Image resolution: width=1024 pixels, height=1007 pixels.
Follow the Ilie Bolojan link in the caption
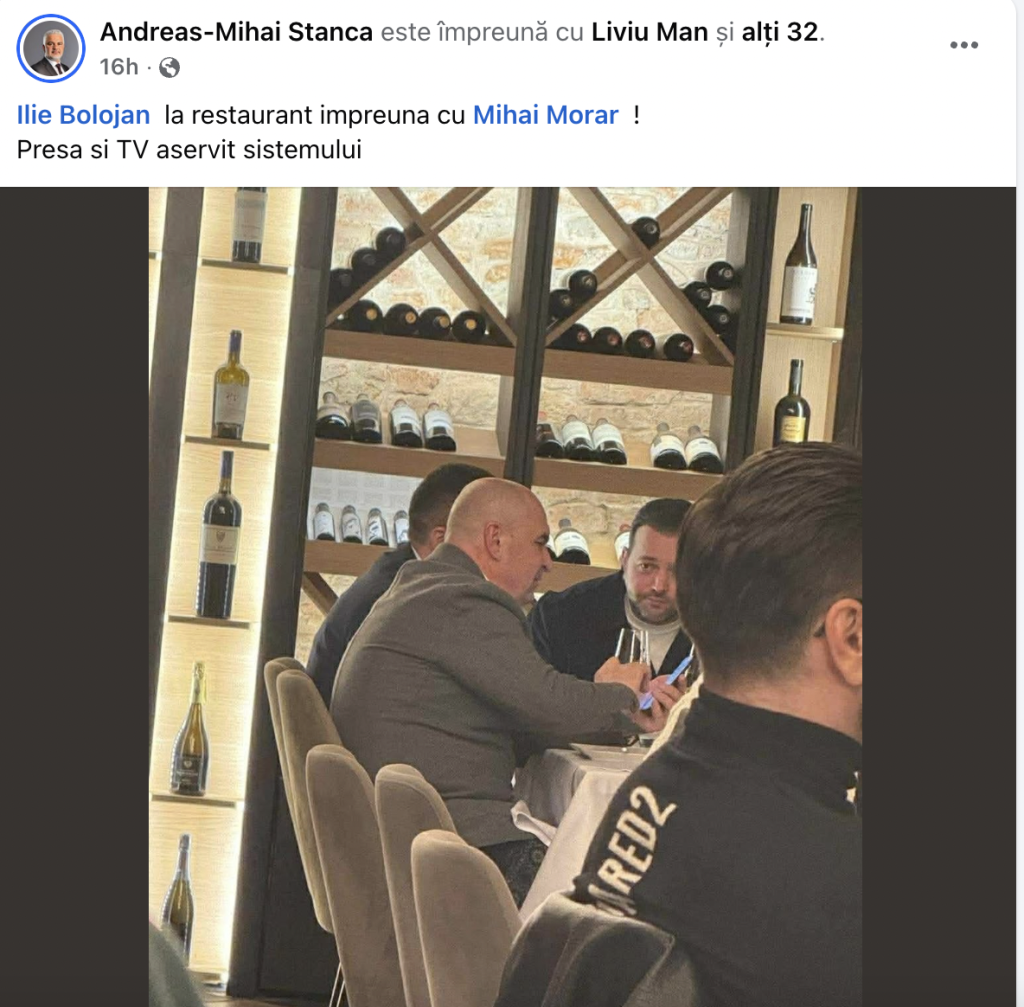(x=84, y=115)
